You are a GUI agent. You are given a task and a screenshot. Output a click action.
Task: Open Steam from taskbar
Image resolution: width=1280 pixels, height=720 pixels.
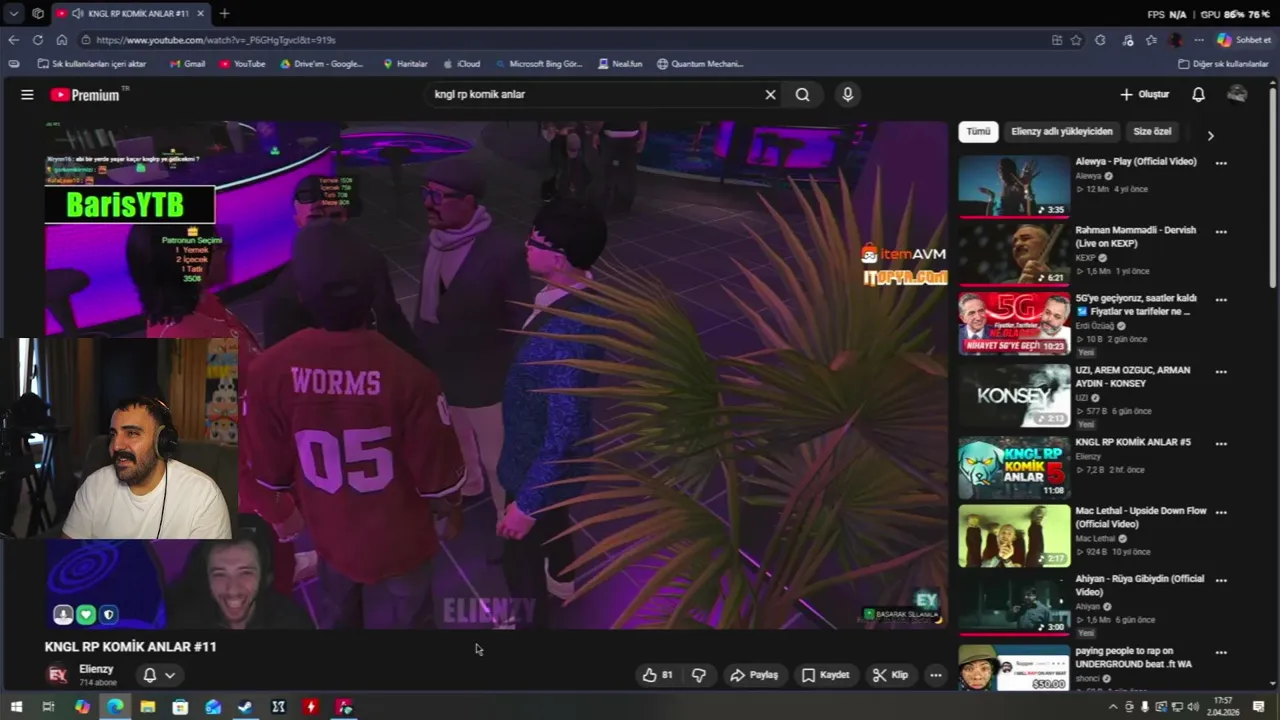(x=245, y=707)
